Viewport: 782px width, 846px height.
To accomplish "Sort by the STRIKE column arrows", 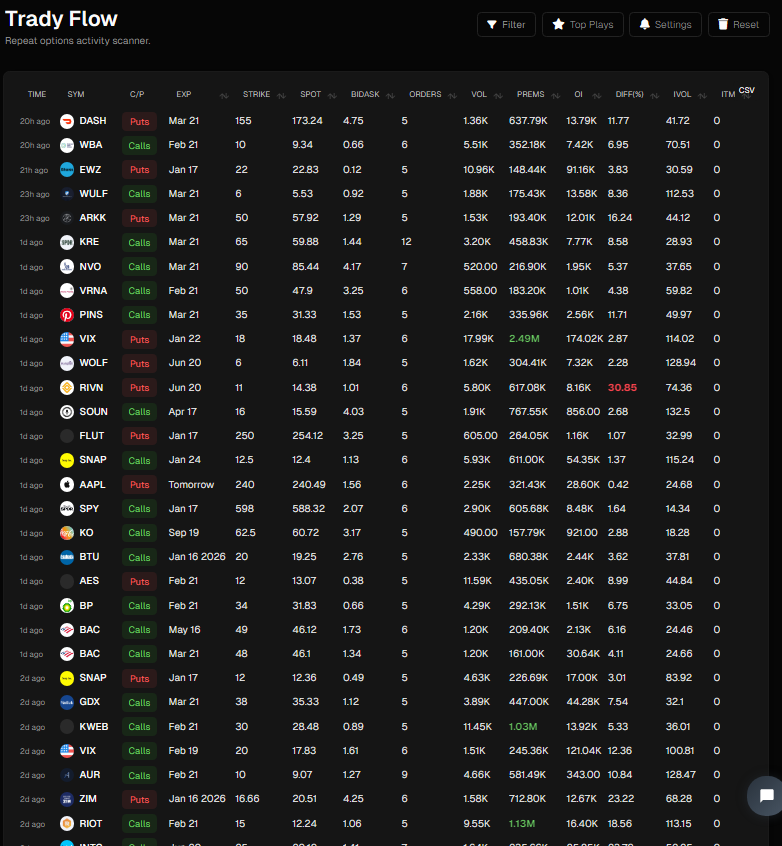I will click(x=281, y=95).
